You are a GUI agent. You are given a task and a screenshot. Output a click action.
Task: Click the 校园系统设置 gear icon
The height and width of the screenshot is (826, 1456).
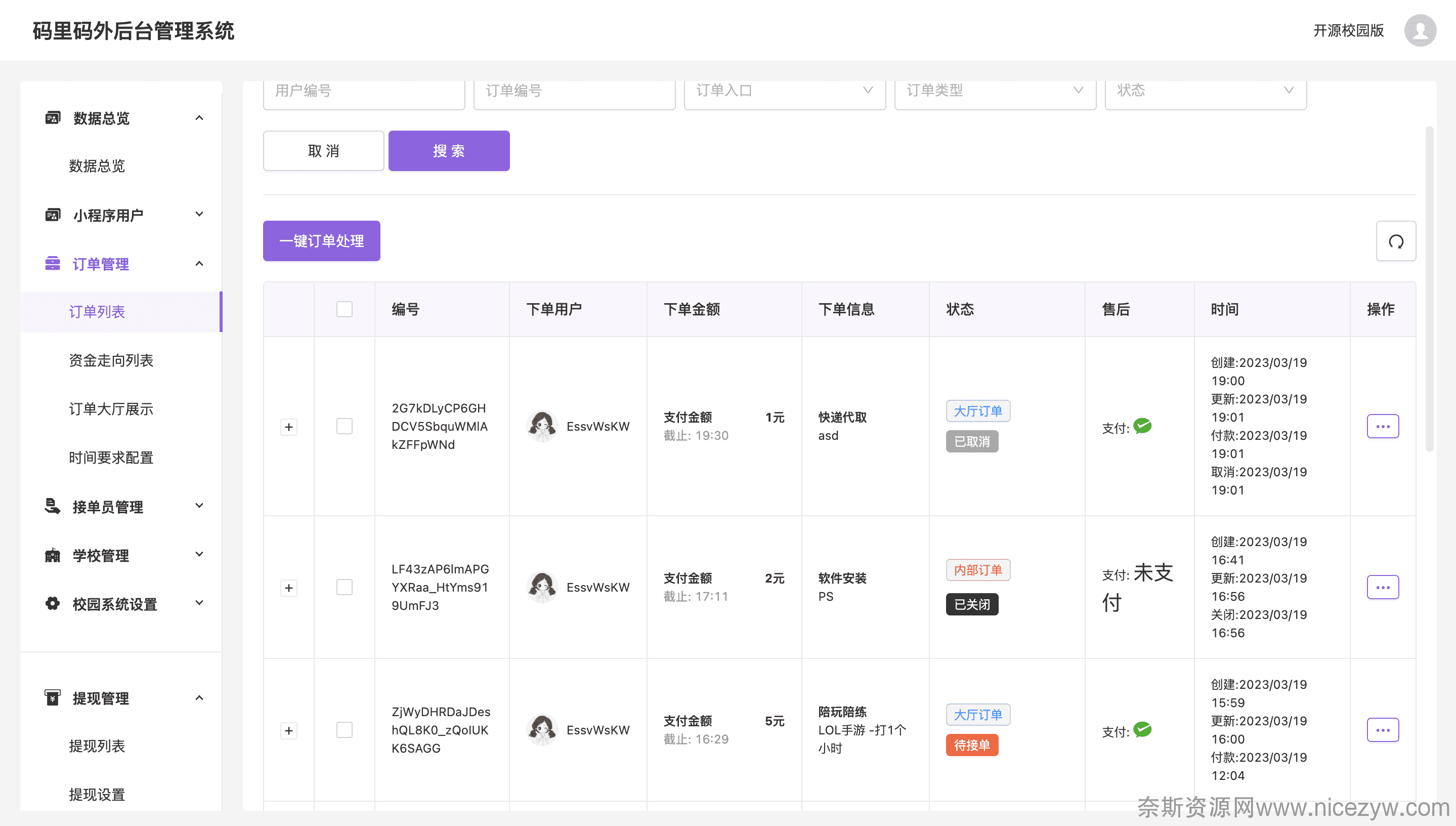click(52, 604)
